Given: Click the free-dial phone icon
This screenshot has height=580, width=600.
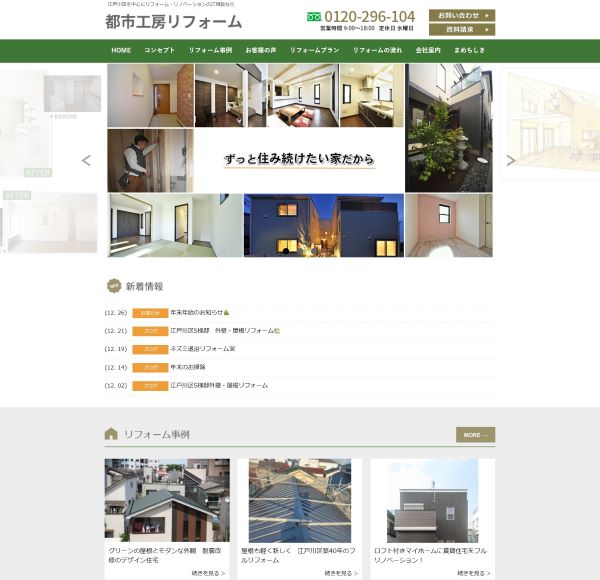Looking at the screenshot, I should pos(314,17).
